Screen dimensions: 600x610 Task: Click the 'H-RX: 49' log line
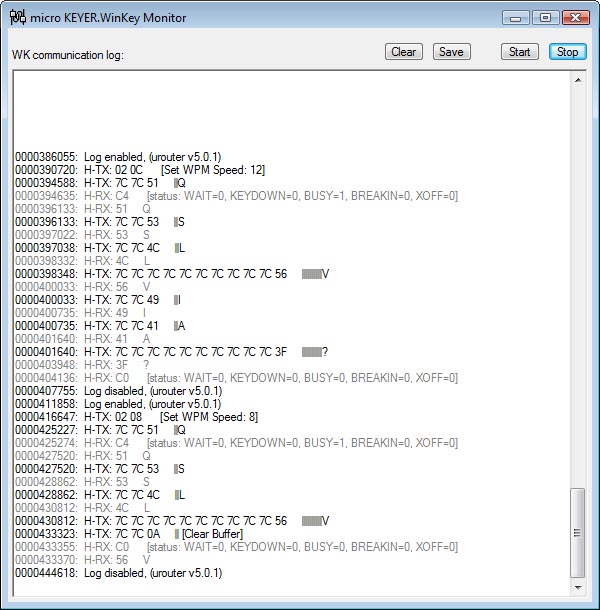click(x=81, y=313)
